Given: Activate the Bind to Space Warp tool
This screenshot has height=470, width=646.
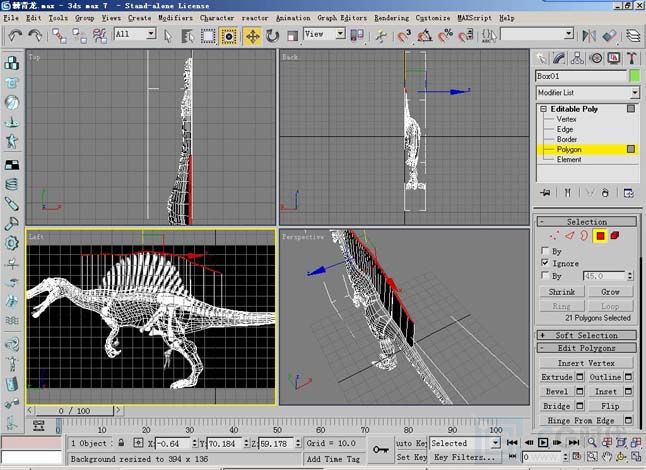Looking at the screenshot, I should click(100, 36).
